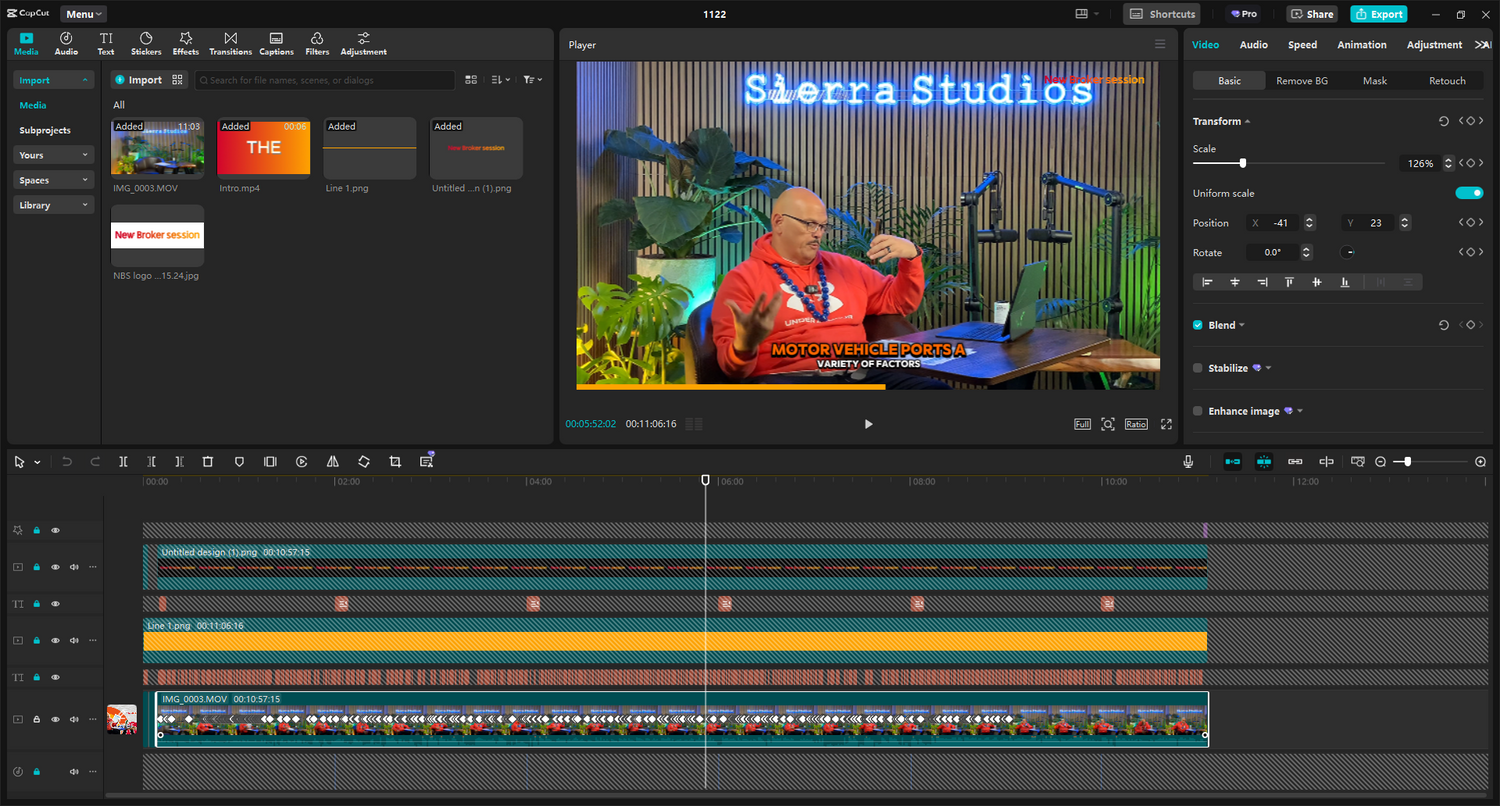Image resolution: width=1500 pixels, height=806 pixels.
Task: Switch to the Animation tab in the inspector
Action: (x=1362, y=45)
